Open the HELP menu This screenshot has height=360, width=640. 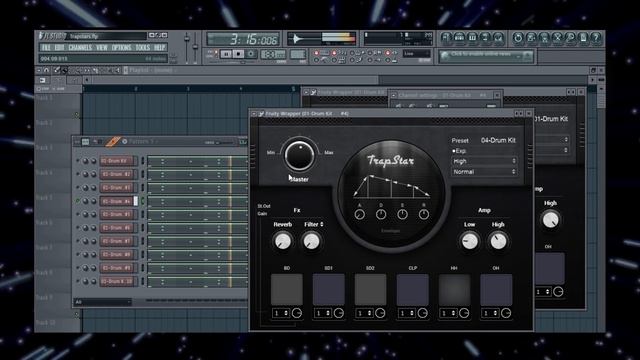point(159,48)
